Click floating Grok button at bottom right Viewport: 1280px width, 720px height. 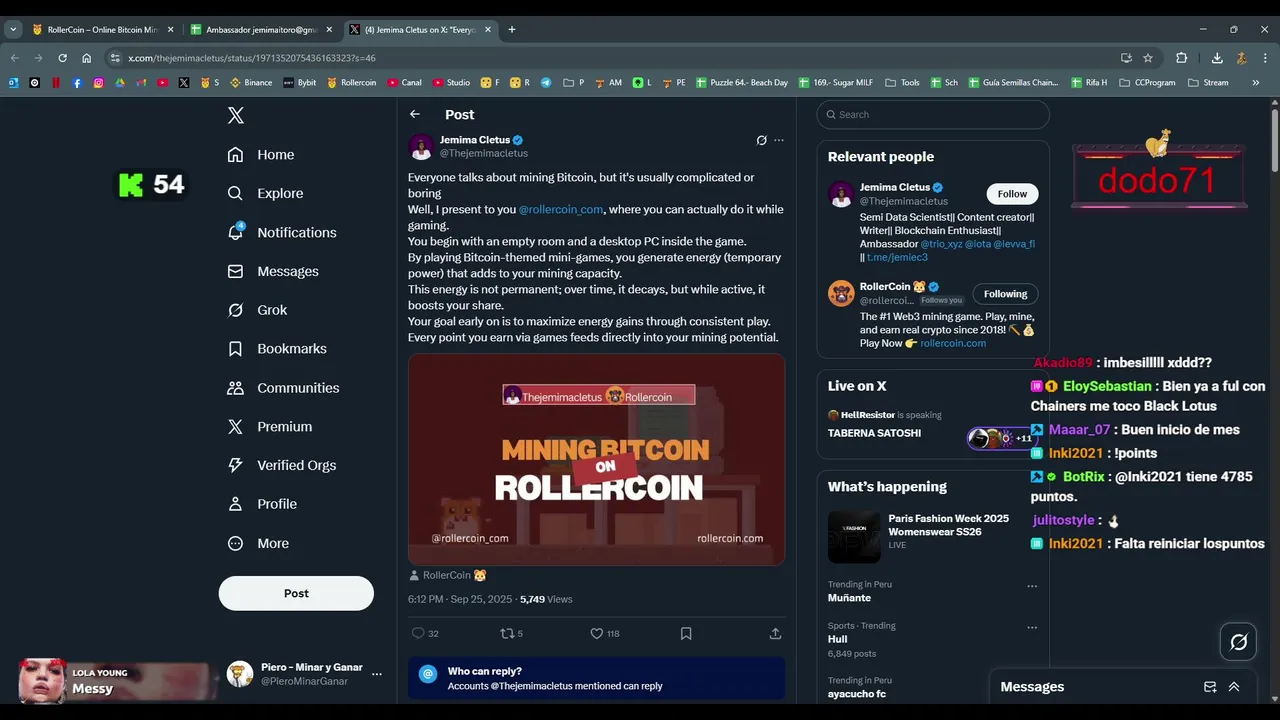(1238, 642)
